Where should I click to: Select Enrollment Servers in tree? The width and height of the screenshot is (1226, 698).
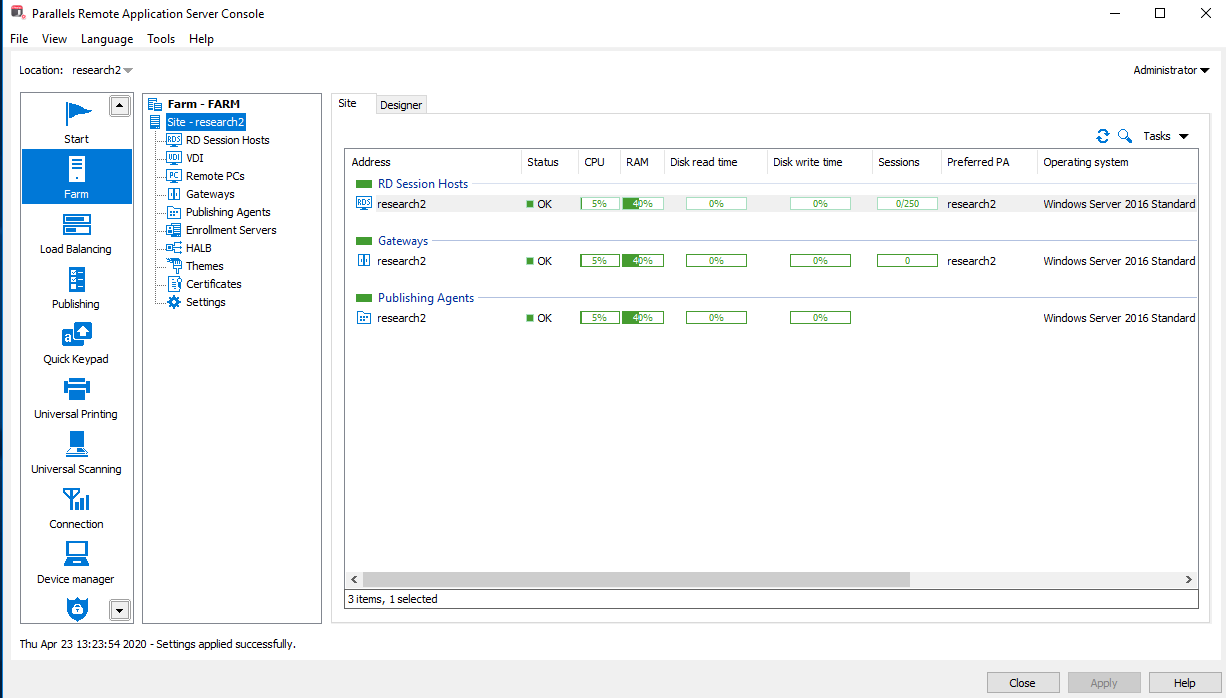point(231,230)
